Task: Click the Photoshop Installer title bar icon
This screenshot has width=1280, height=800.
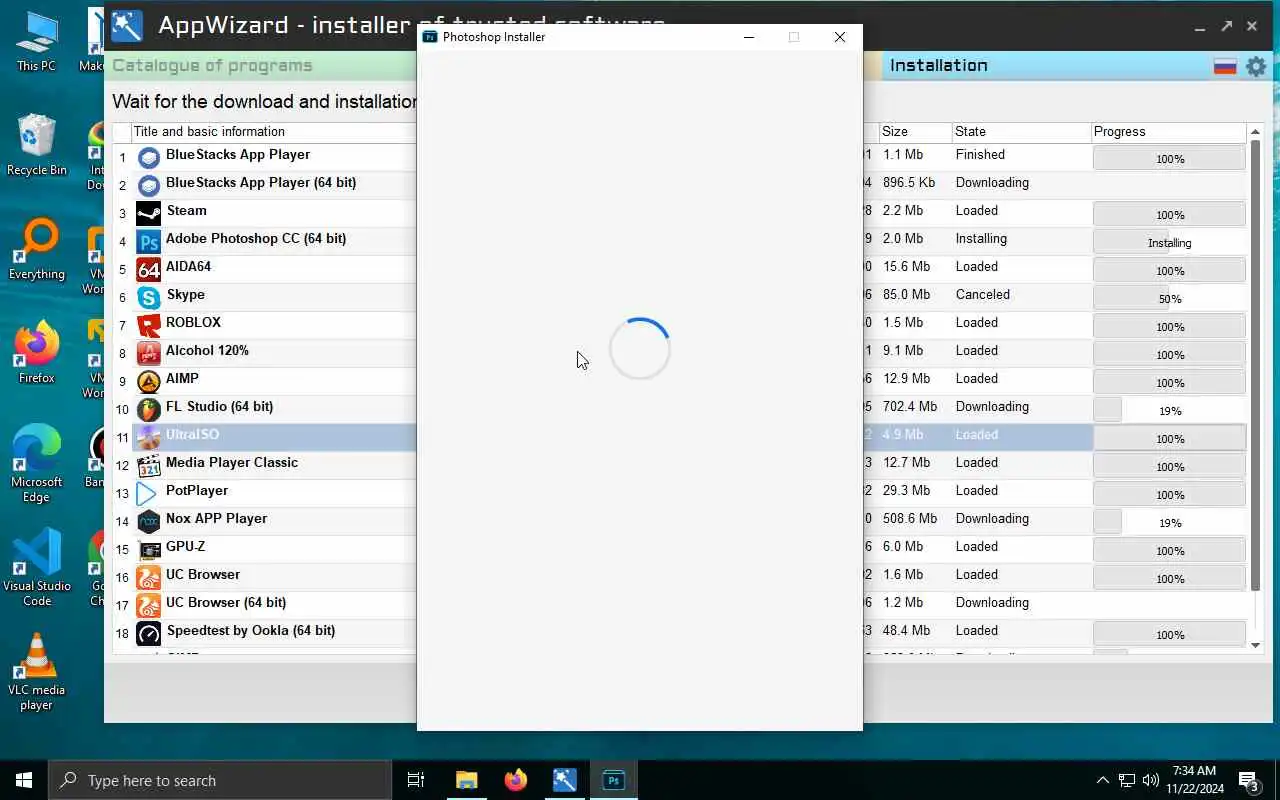Action: tap(430, 37)
